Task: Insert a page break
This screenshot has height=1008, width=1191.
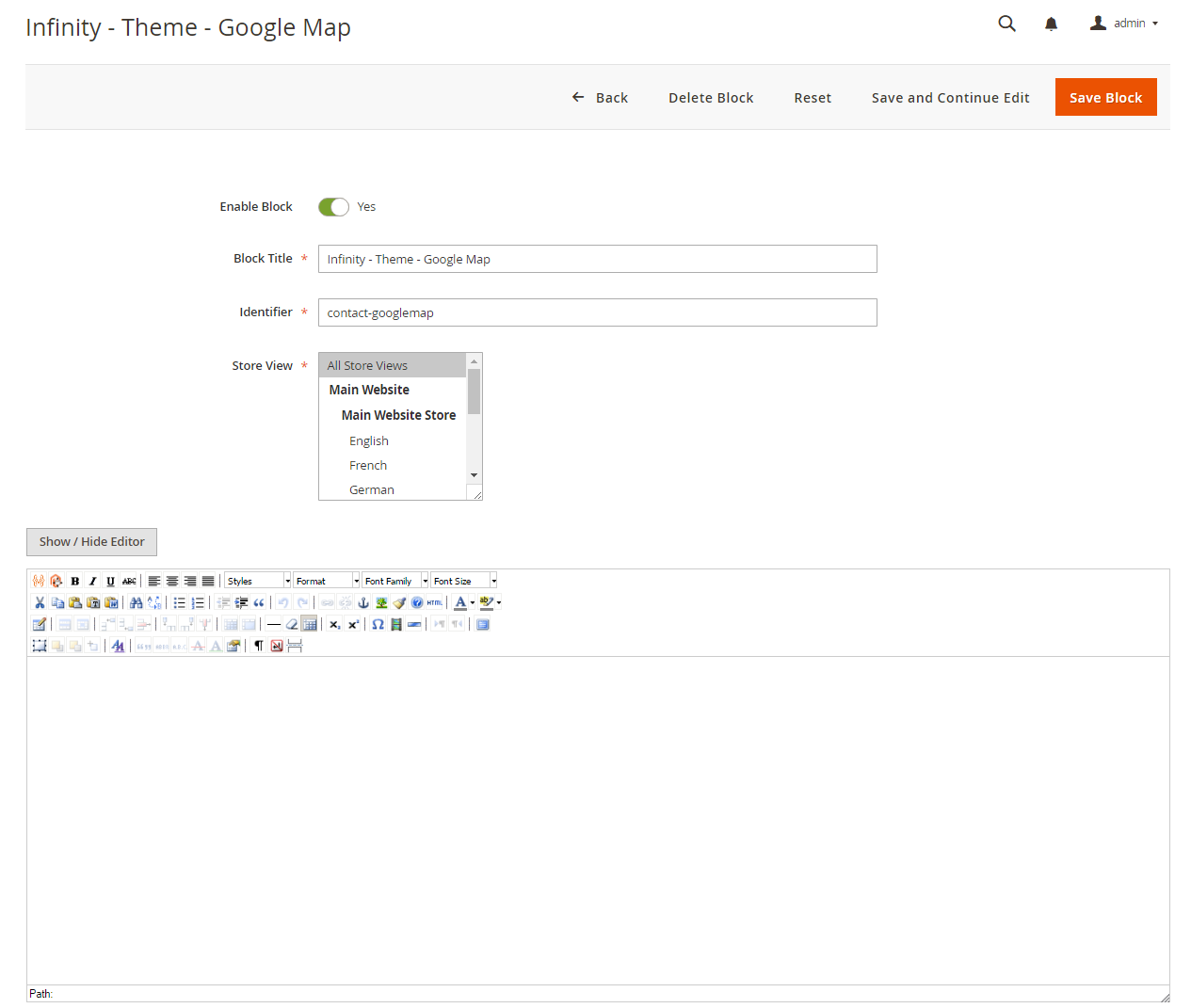Action: click(x=295, y=646)
